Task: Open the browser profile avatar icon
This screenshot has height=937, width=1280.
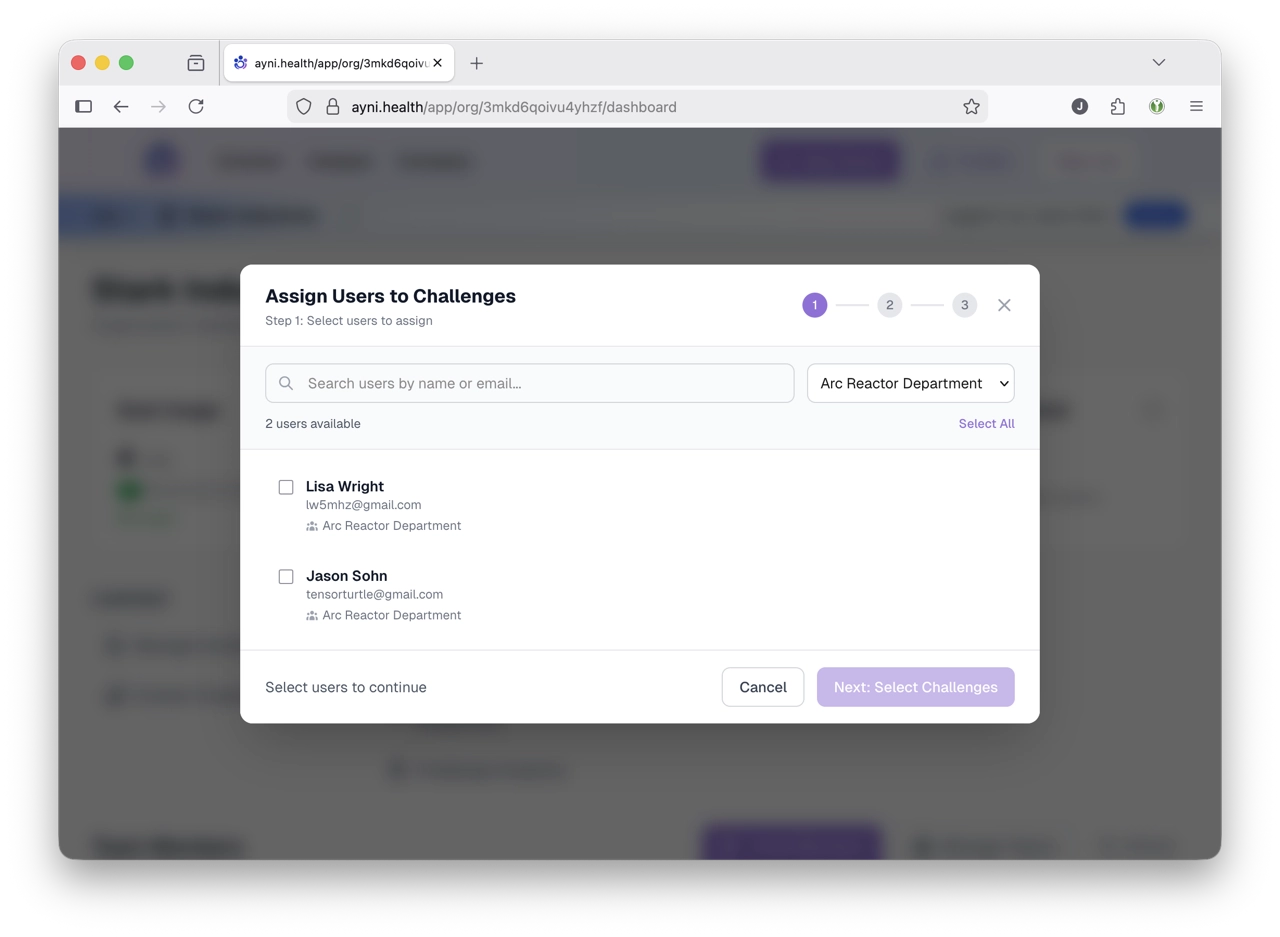Action: (x=1079, y=106)
